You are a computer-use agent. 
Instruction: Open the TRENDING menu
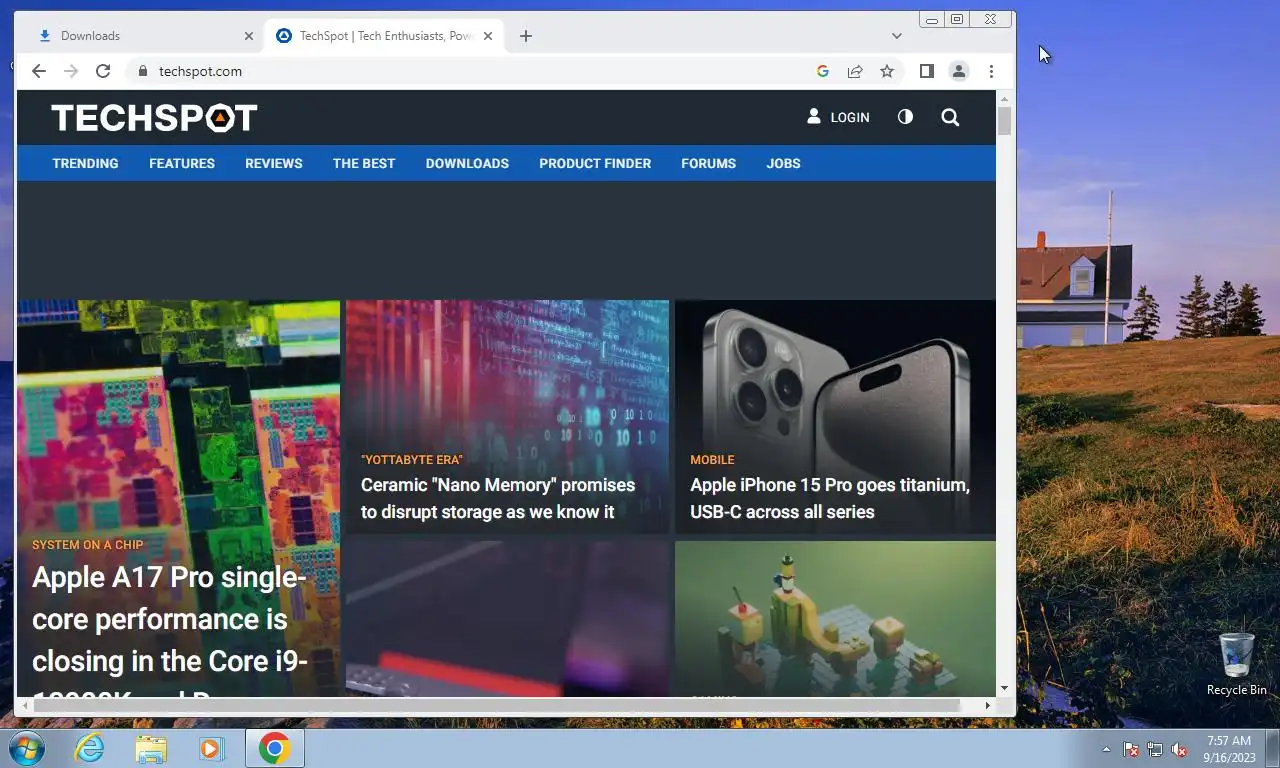click(85, 163)
